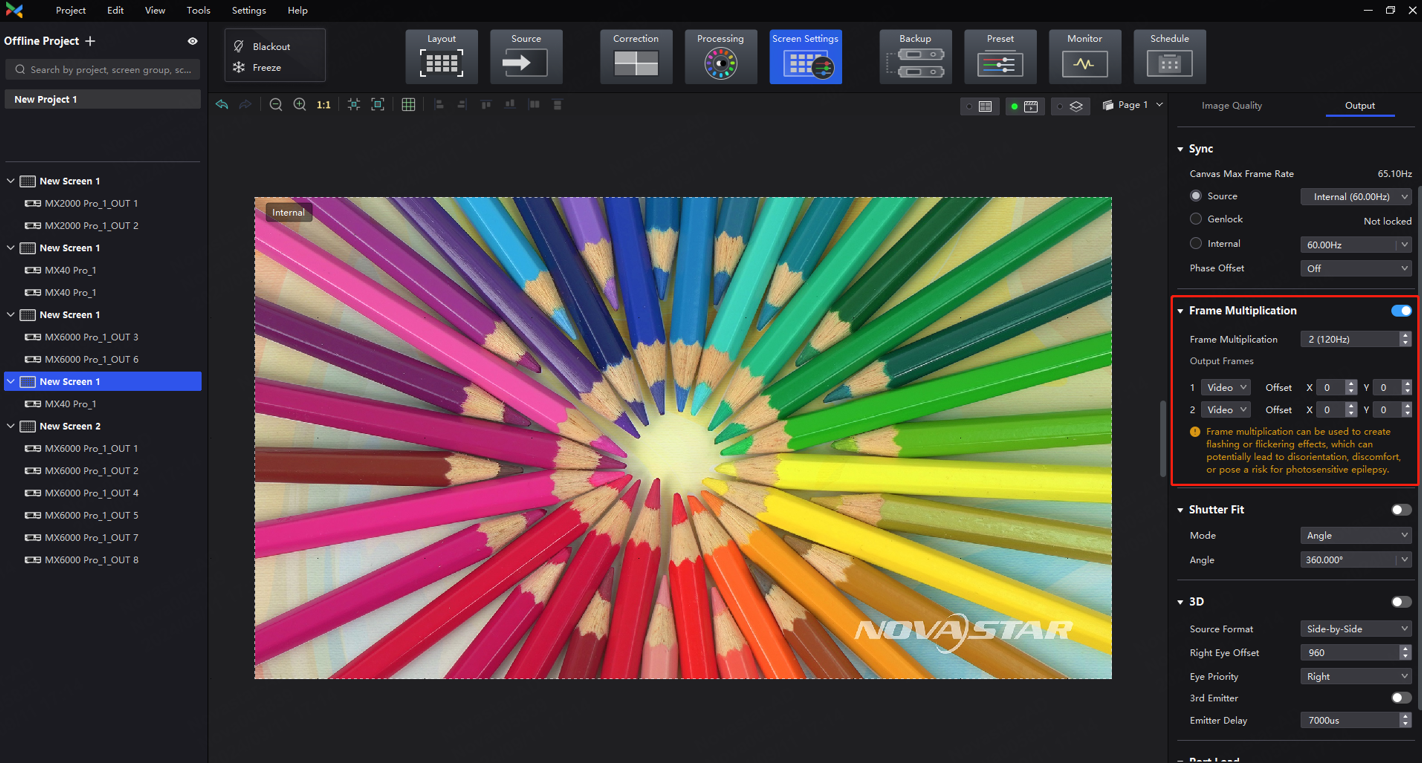Open the Edit menu
Screen dimensions: 1422x763
click(x=116, y=10)
